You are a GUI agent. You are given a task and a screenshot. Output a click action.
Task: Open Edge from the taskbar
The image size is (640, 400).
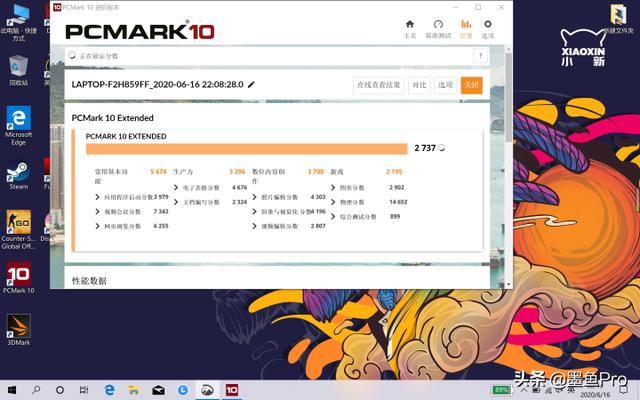click(x=109, y=390)
